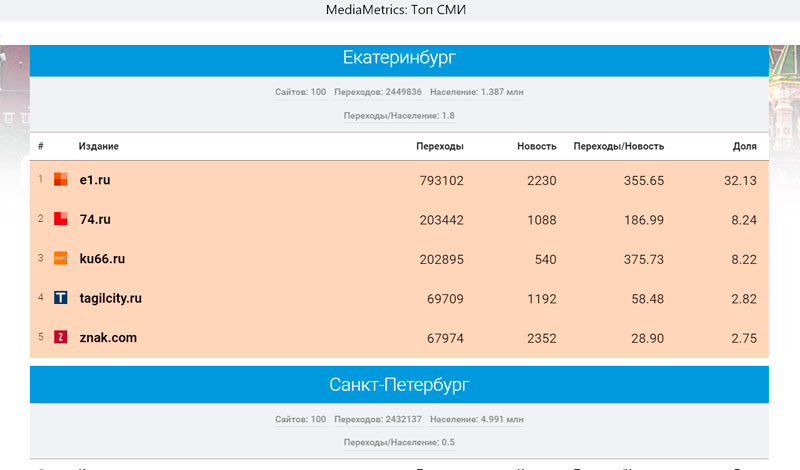This screenshot has width=800, height=470.
Task: Click the Издание column header
Action: pos(98,146)
